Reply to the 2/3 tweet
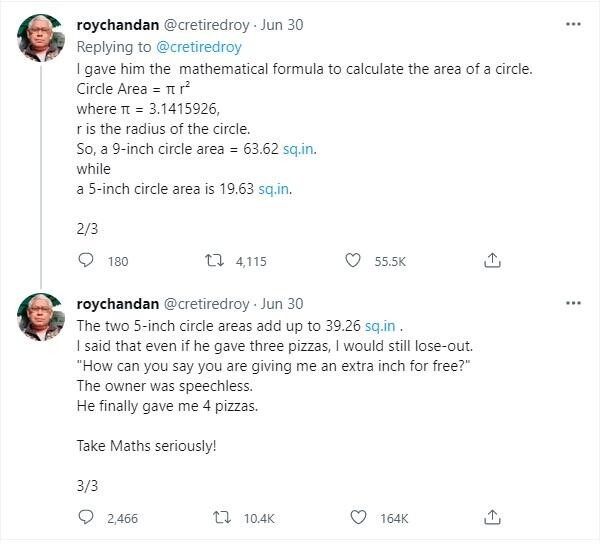The height and width of the screenshot is (546, 605). (86, 260)
